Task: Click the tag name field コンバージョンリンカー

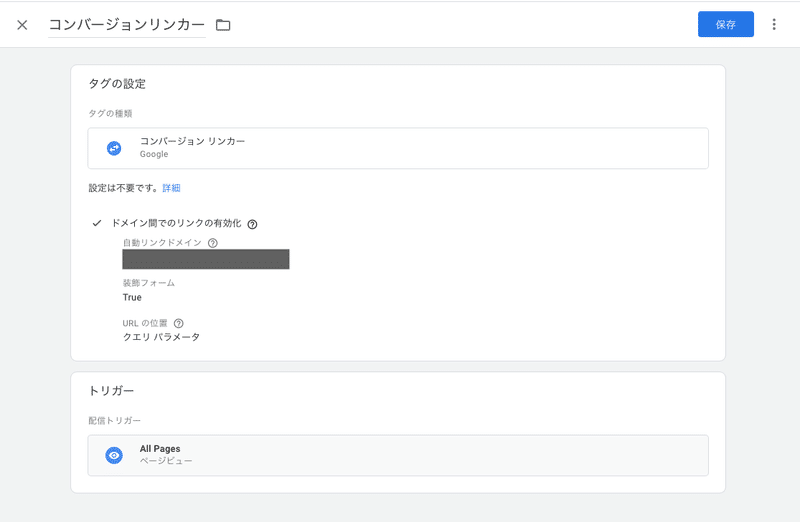Action: (x=126, y=25)
